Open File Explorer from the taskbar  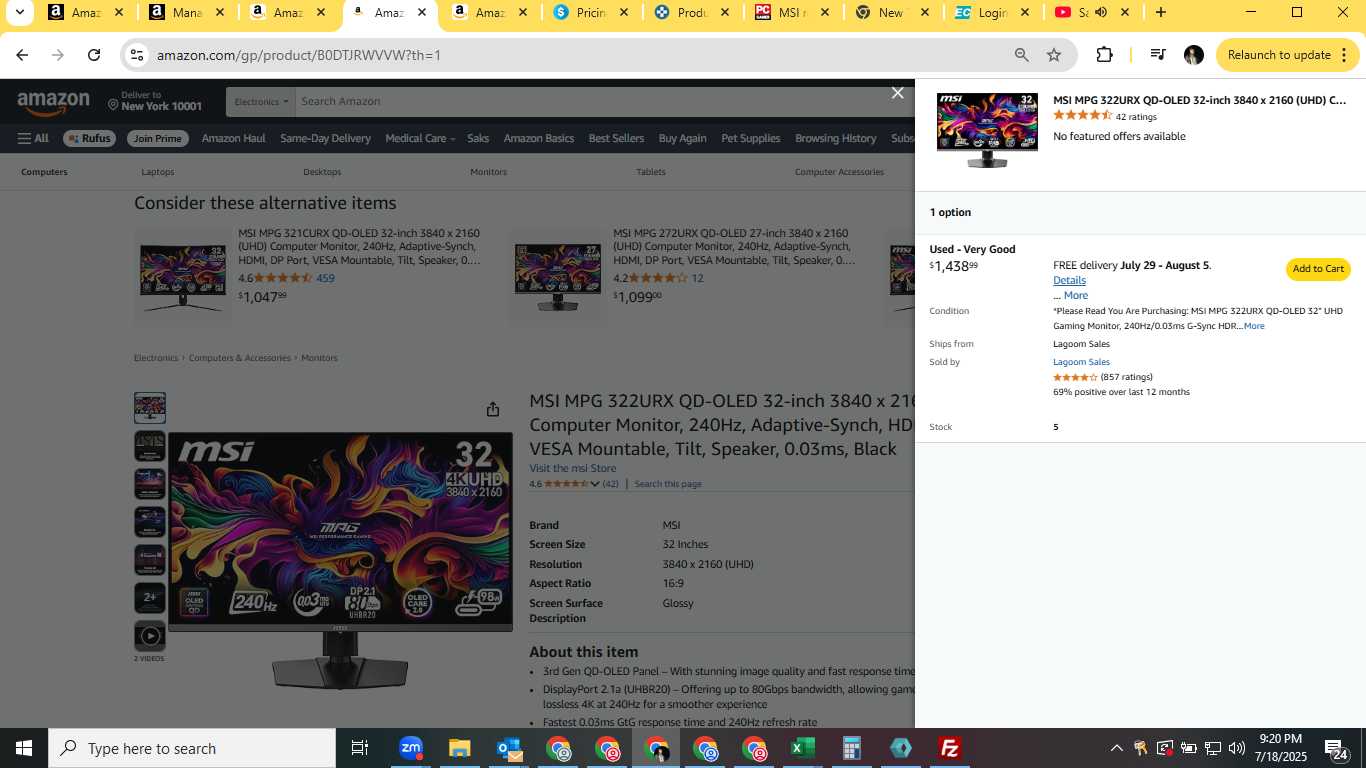(459, 748)
